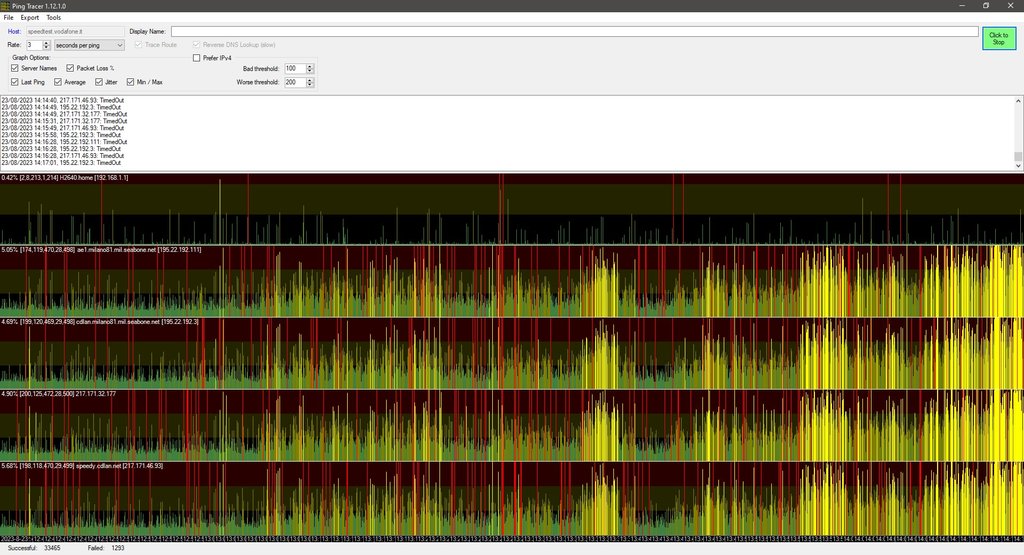Viewport: 1024px width, 555px height.
Task: Increase the Rate with the up arrow
Action: (46, 43)
